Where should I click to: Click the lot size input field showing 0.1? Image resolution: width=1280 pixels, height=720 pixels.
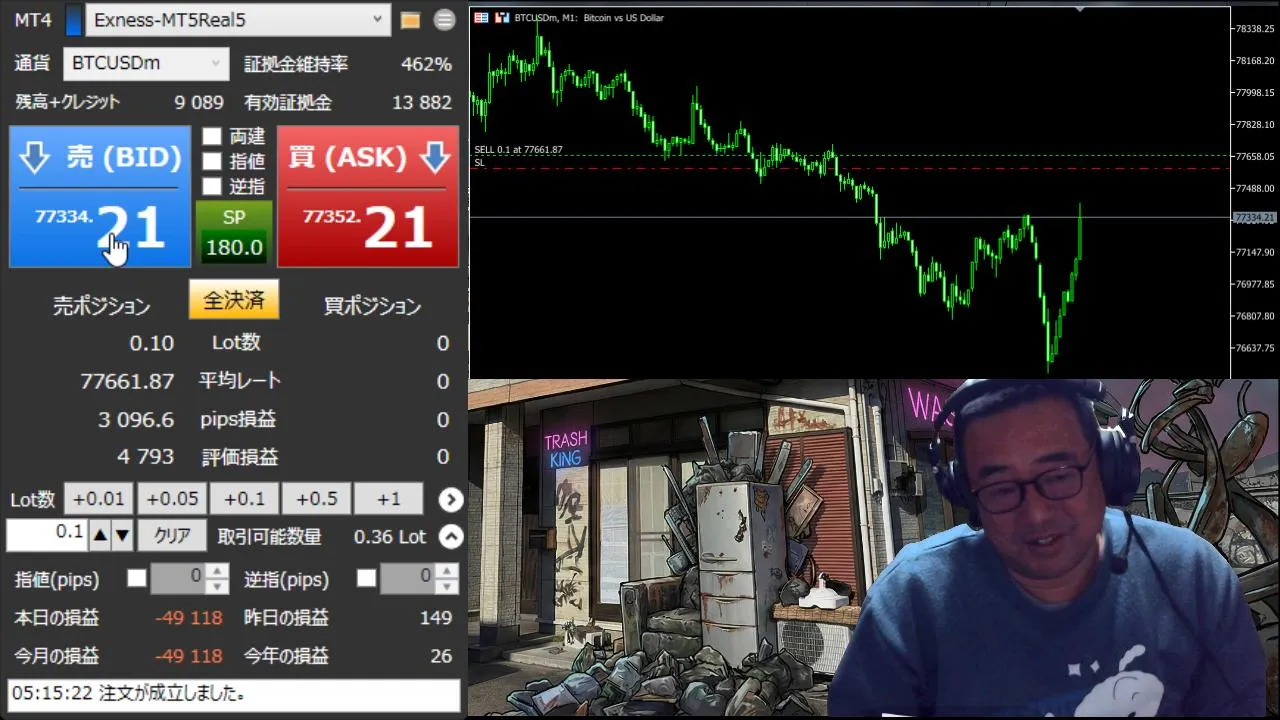tap(47, 535)
